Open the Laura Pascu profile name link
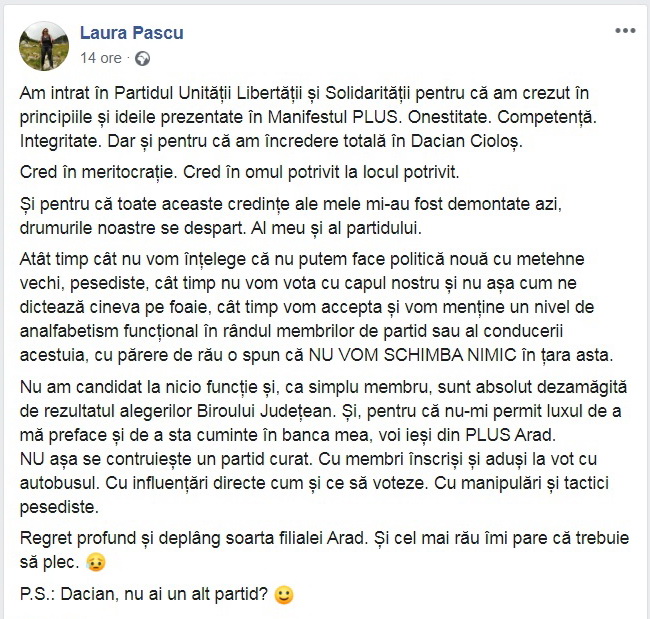Image resolution: width=650 pixels, height=619 pixels. coord(131,33)
